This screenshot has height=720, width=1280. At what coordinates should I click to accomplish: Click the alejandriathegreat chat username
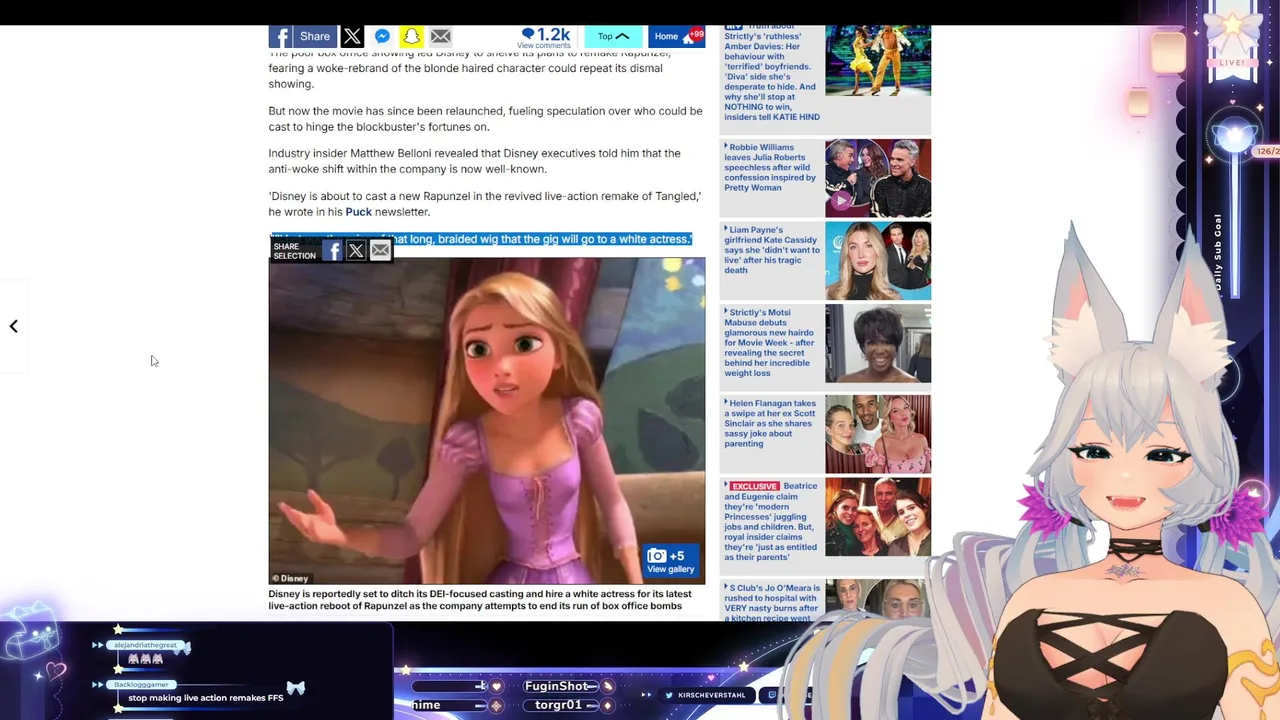pyautogui.click(x=145, y=645)
